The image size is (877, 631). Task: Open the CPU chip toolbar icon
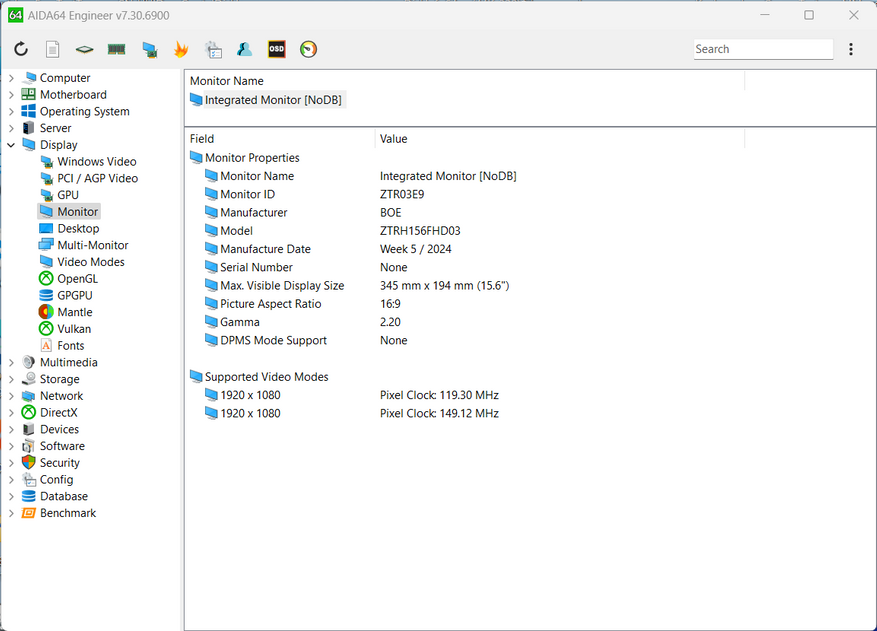click(x=85, y=49)
